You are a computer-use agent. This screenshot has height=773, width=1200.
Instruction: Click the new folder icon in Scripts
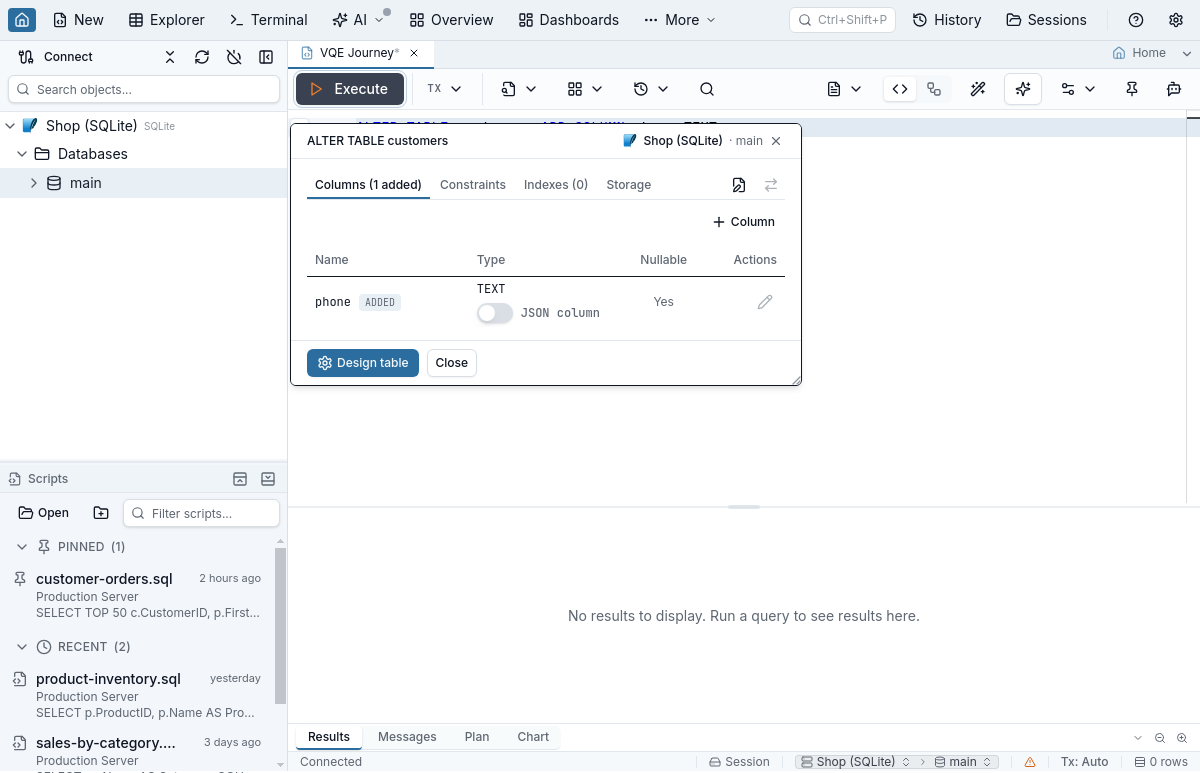101,513
